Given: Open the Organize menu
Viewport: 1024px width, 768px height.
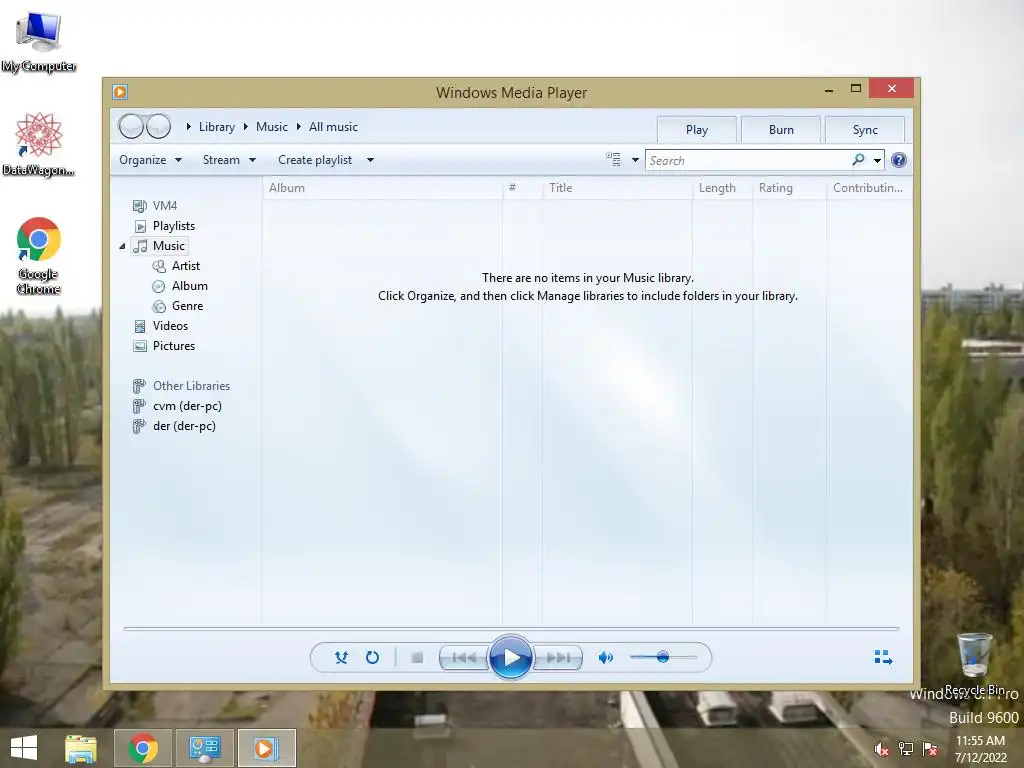Looking at the screenshot, I should coord(150,160).
